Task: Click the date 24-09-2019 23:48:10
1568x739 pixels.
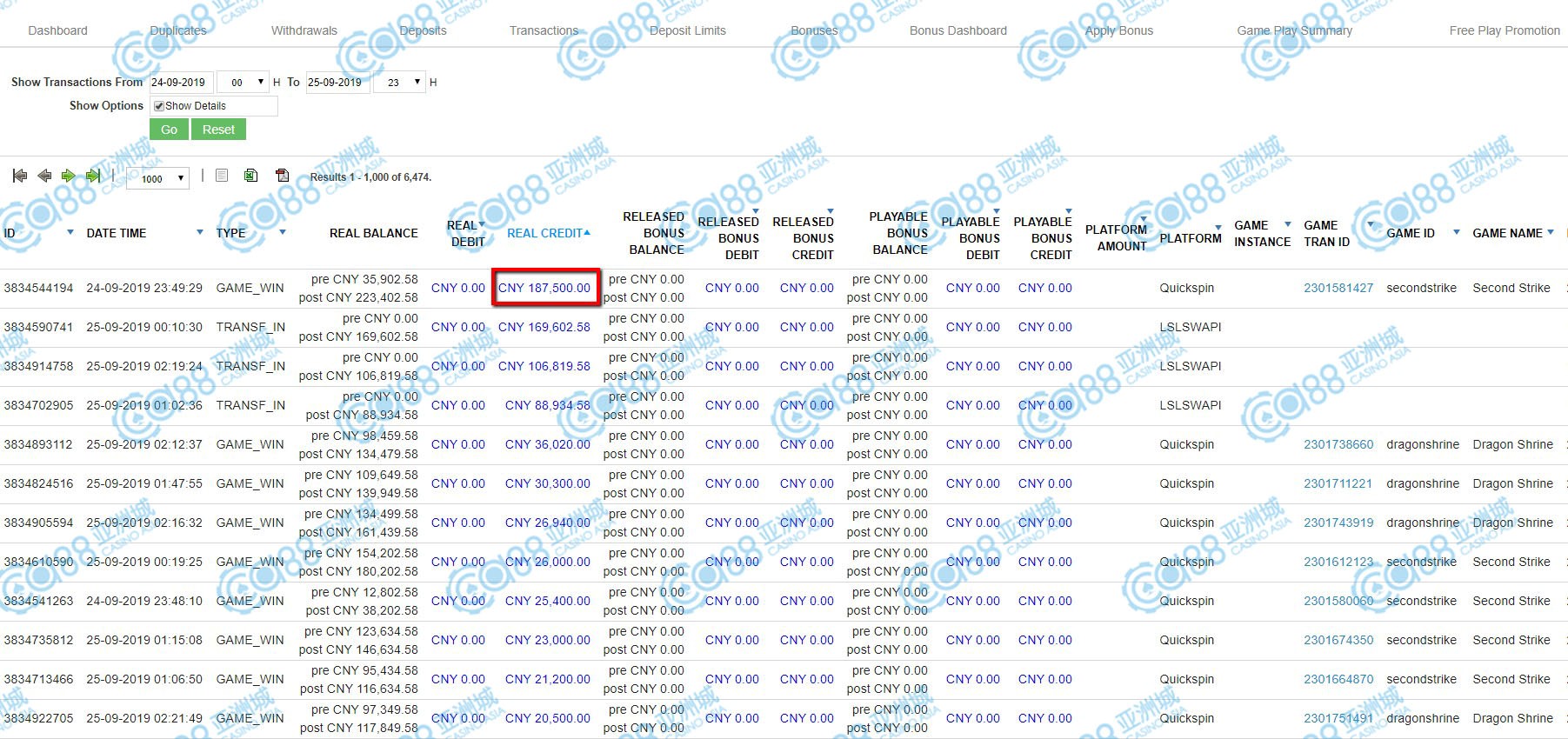Action: click(x=144, y=601)
